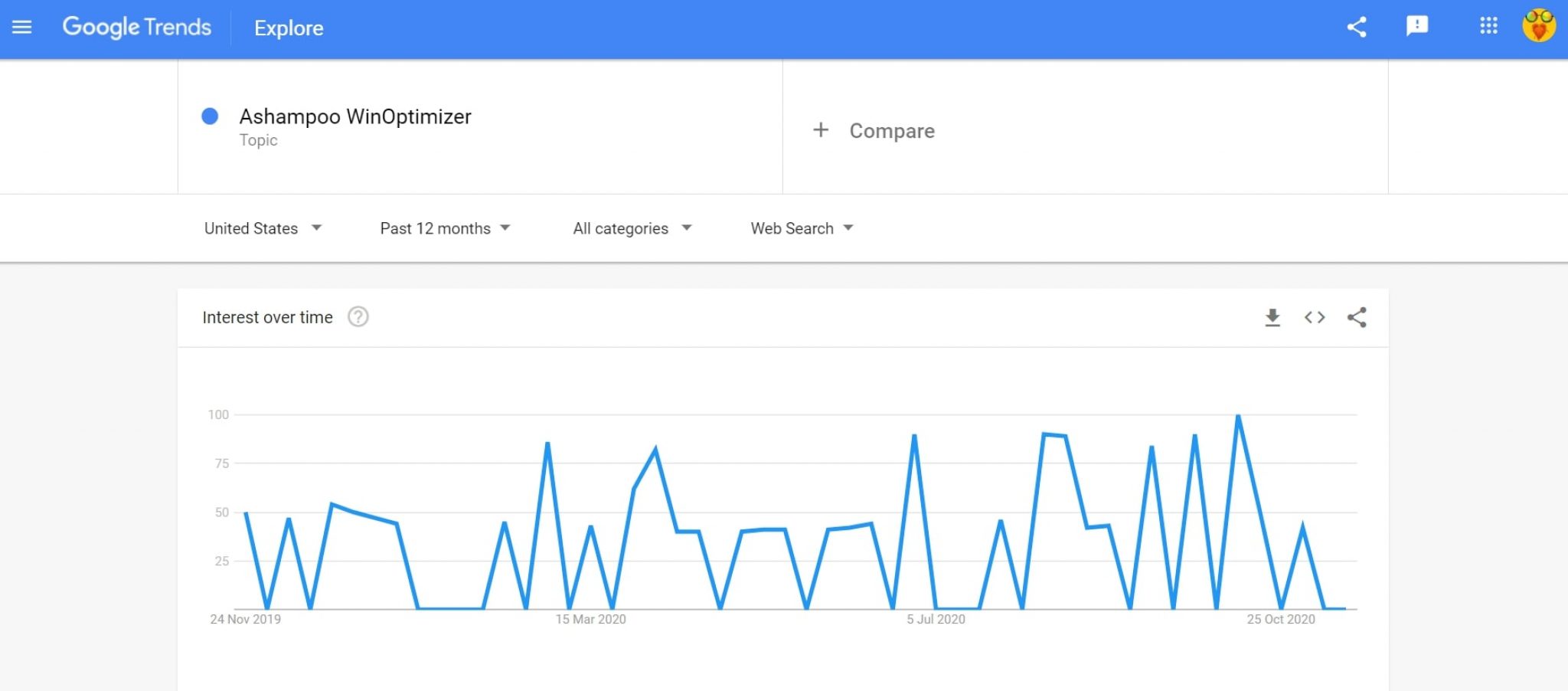Open the Web Search type dropdown
Screen dimensions: 1568x691
click(802, 228)
